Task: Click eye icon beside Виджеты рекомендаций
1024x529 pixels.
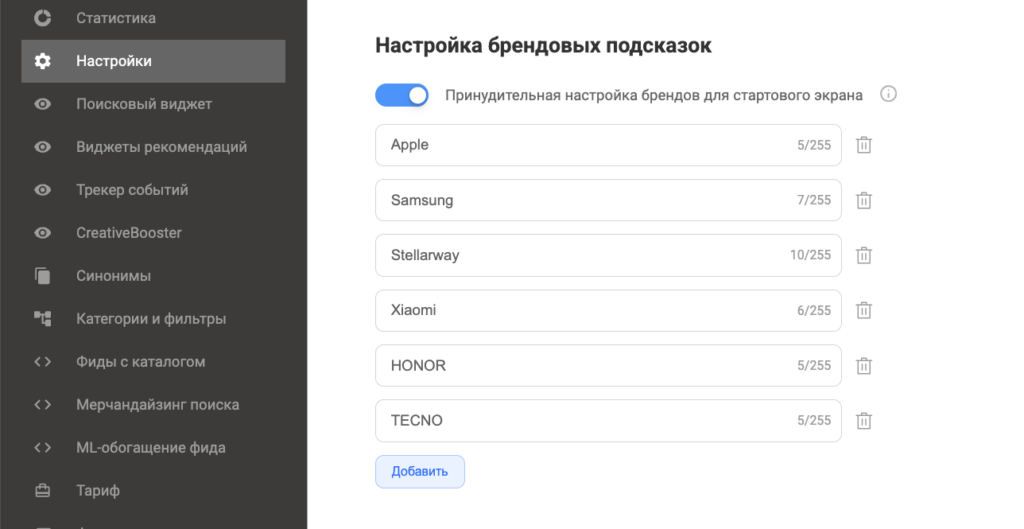Action: point(42,147)
